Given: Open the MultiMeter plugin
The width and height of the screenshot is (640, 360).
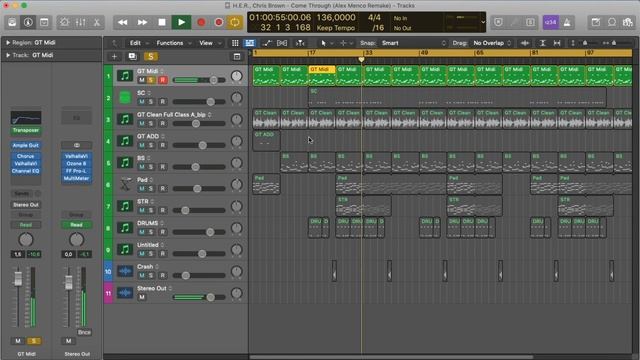Looking at the screenshot, I should point(76,178).
